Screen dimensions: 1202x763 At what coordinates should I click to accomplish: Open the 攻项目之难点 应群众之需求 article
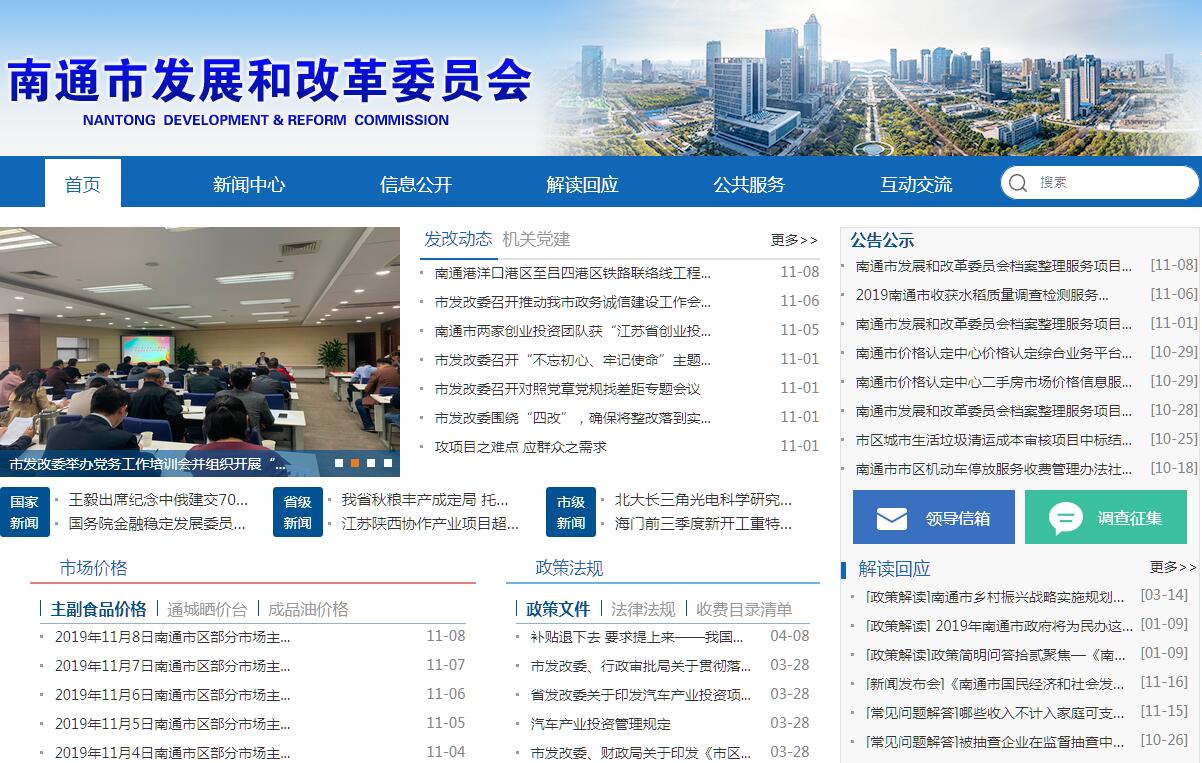tap(520, 447)
